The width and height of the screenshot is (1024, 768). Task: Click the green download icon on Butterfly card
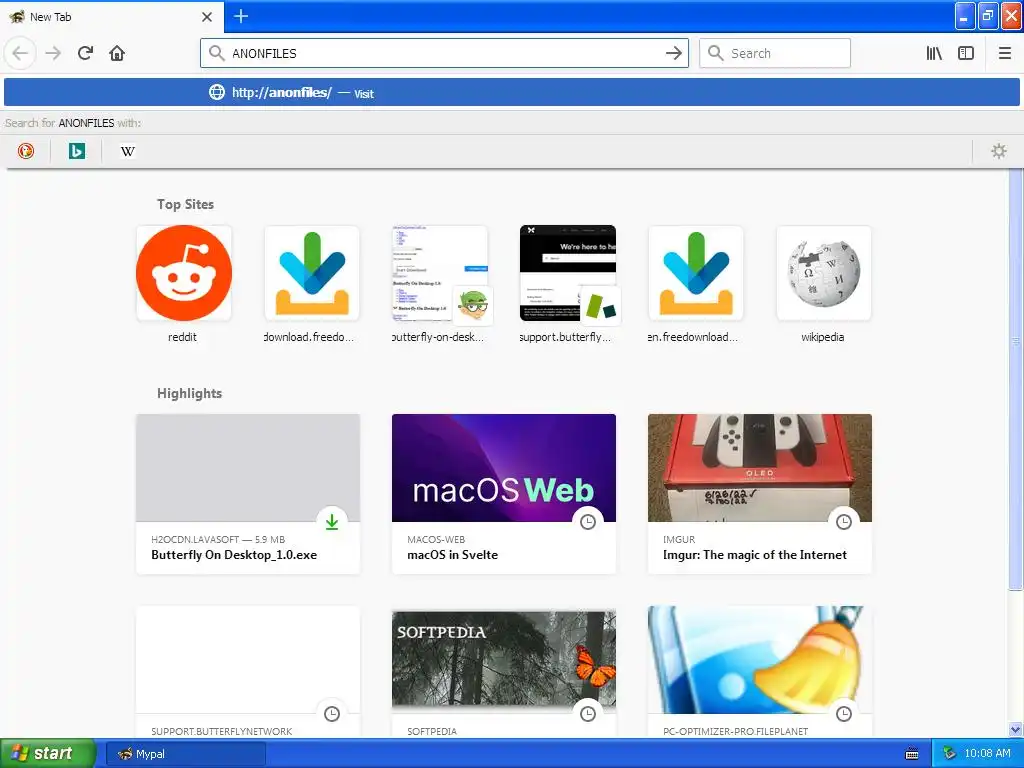(332, 522)
